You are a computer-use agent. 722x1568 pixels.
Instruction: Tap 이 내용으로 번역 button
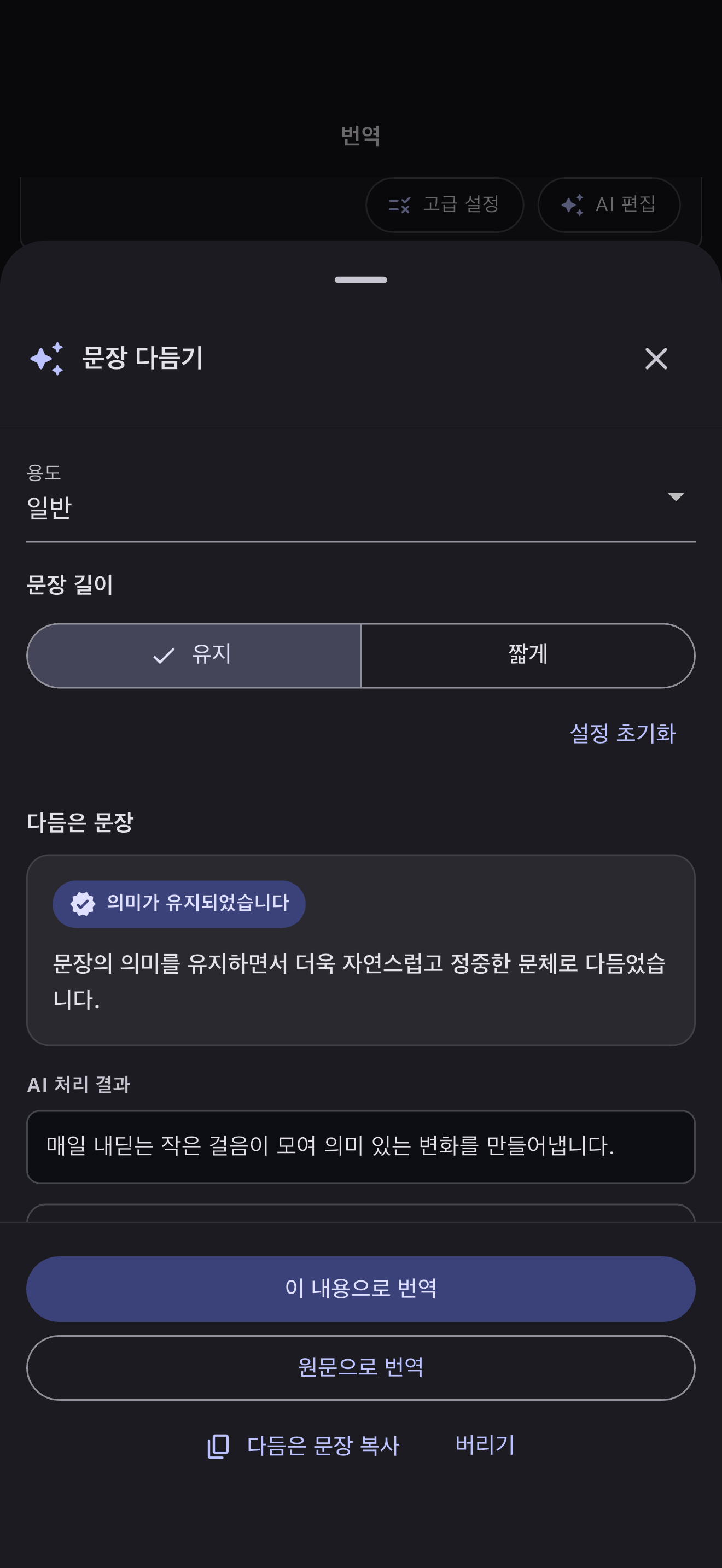point(360,1289)
